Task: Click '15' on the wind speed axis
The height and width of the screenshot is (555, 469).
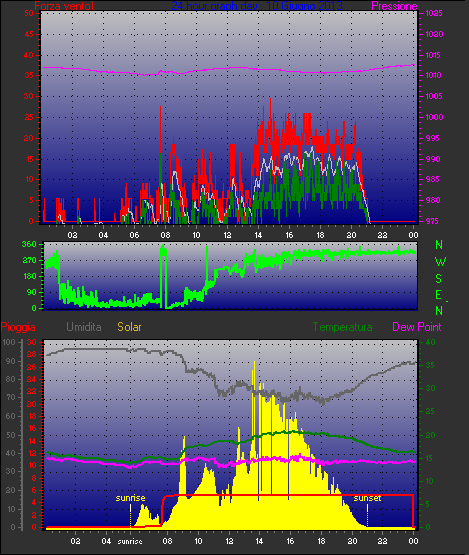Action: [x=29, y=159]
